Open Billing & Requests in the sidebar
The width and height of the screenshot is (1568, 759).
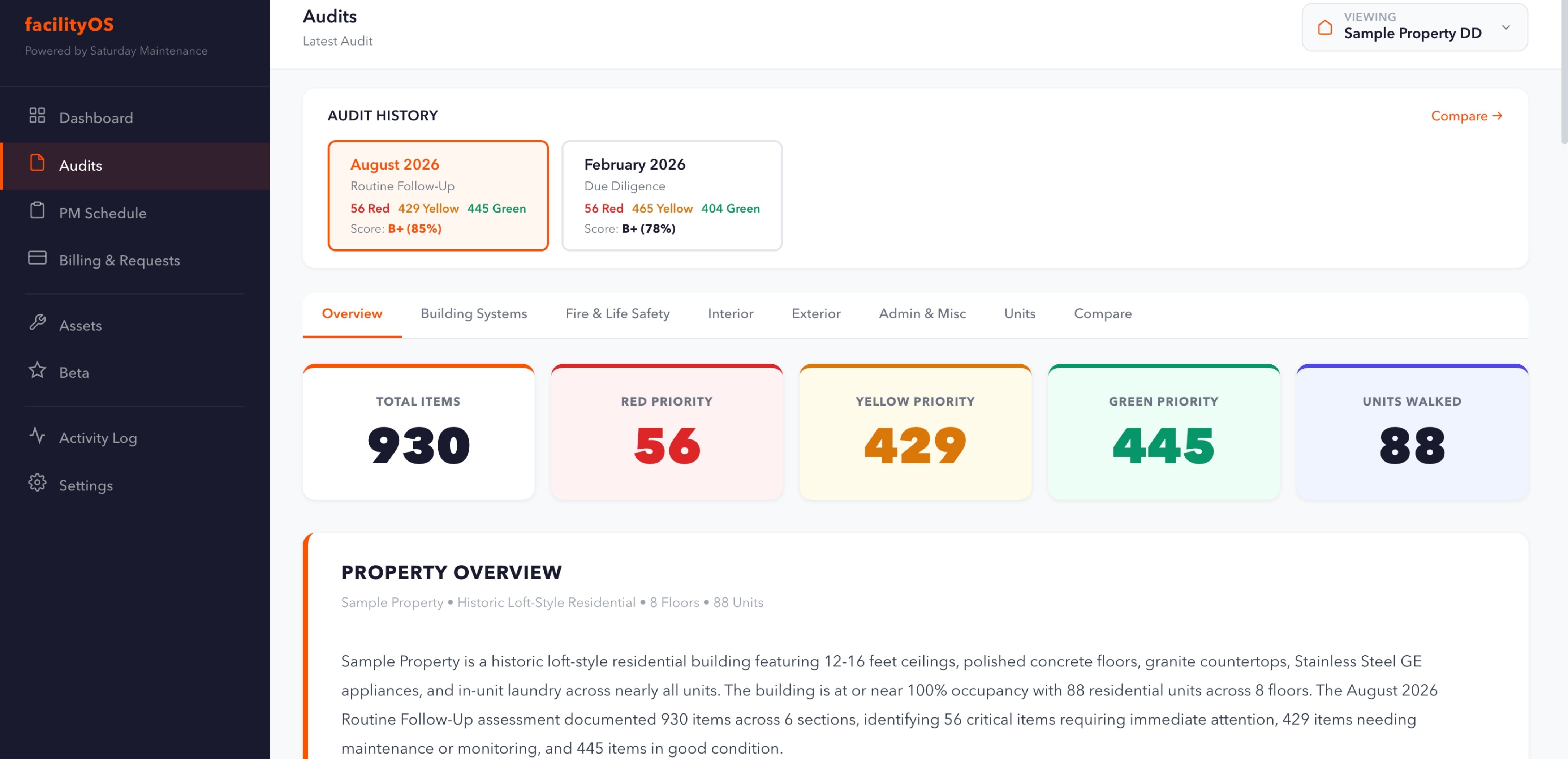click(134, 260)
